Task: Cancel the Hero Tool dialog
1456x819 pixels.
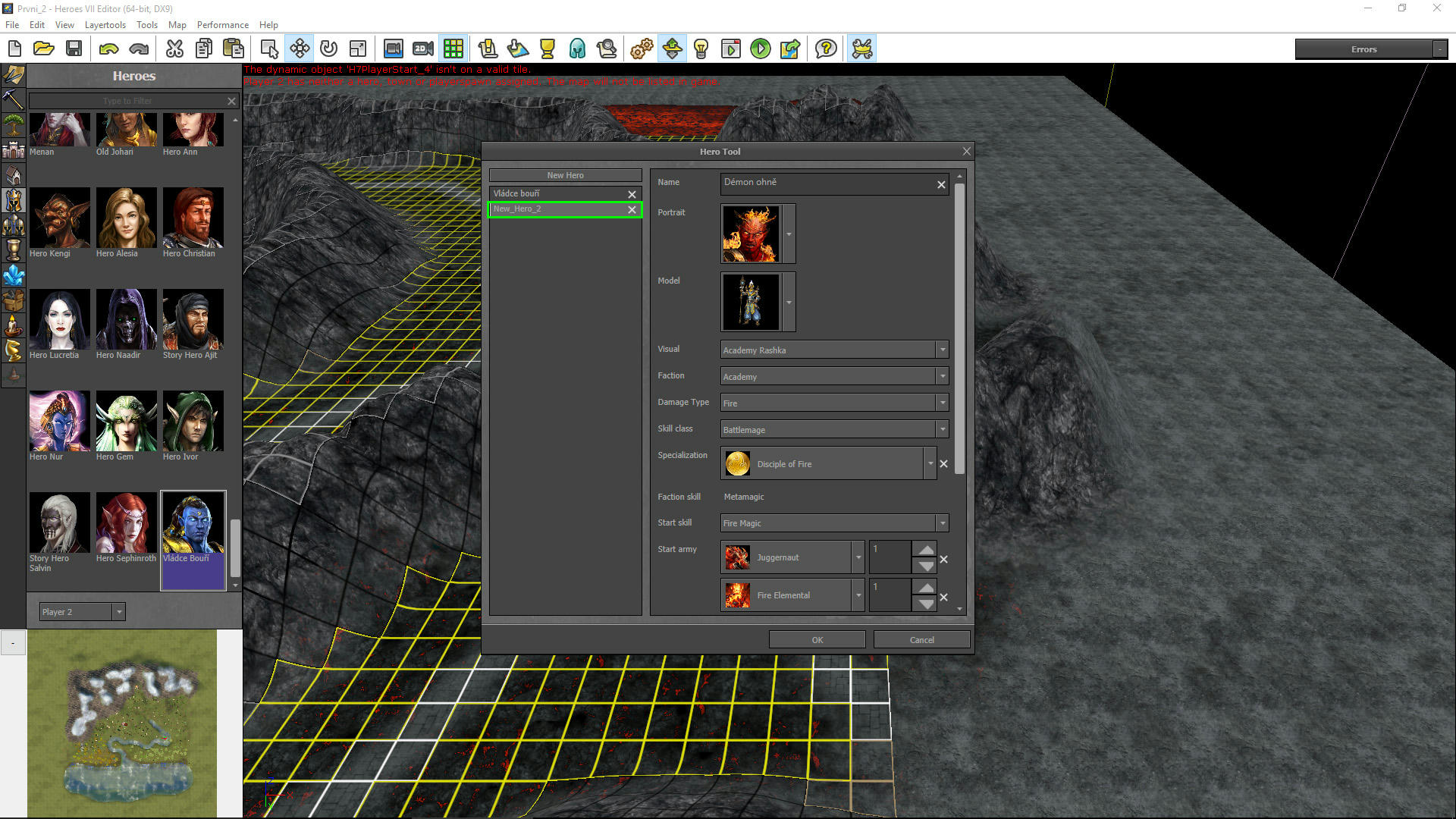Action: tap(921, 640)
